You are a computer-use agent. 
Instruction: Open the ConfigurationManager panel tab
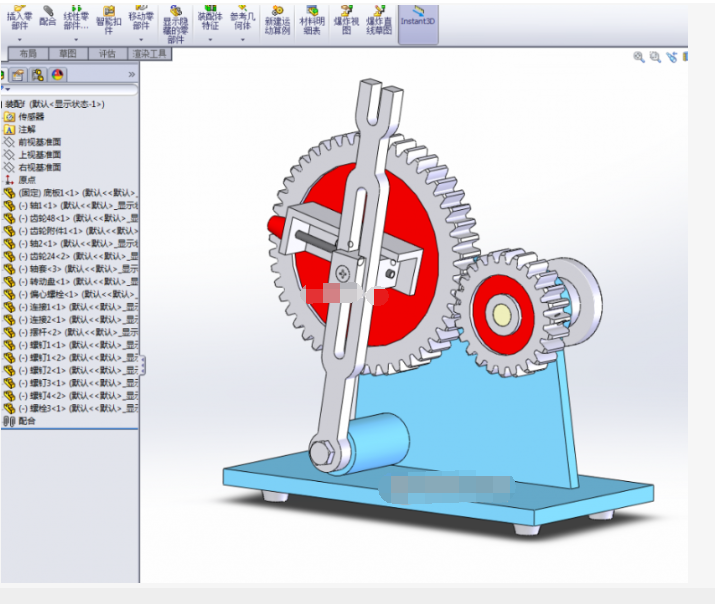[38, 75]
